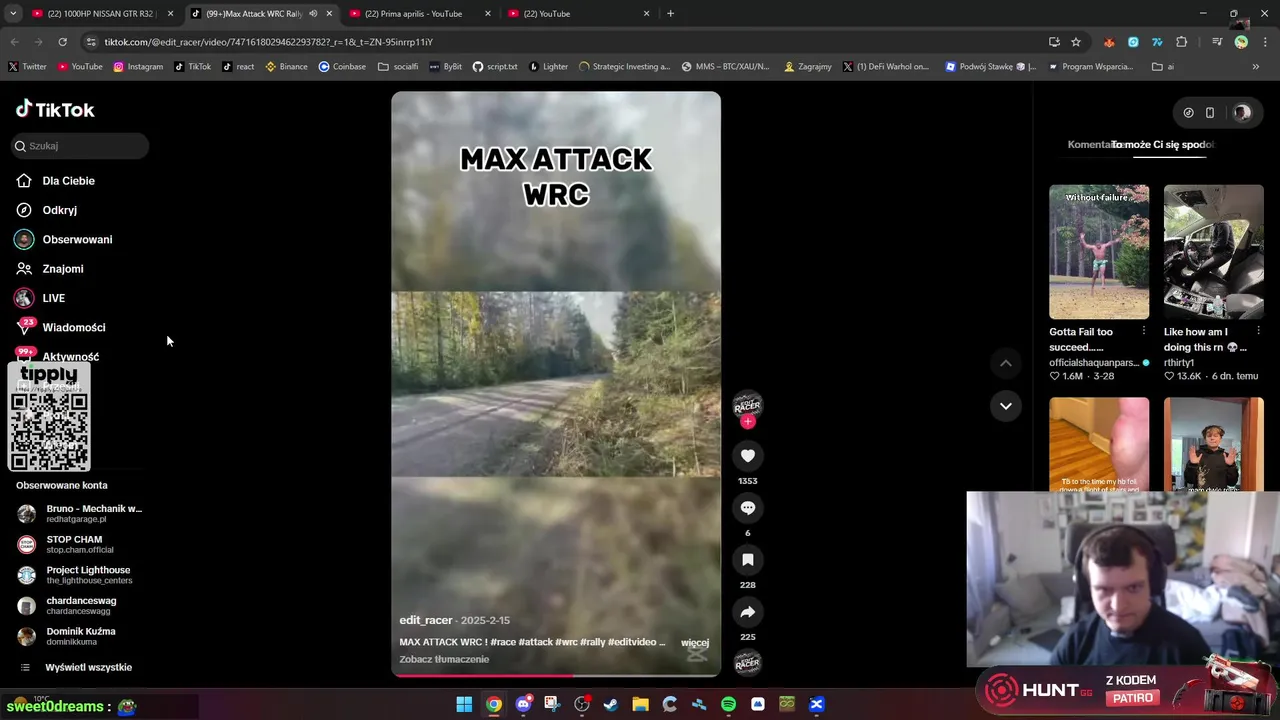Open Spotify from the taskbar
This screenshot has width=1280, height=720.
(x=728, y=705)
